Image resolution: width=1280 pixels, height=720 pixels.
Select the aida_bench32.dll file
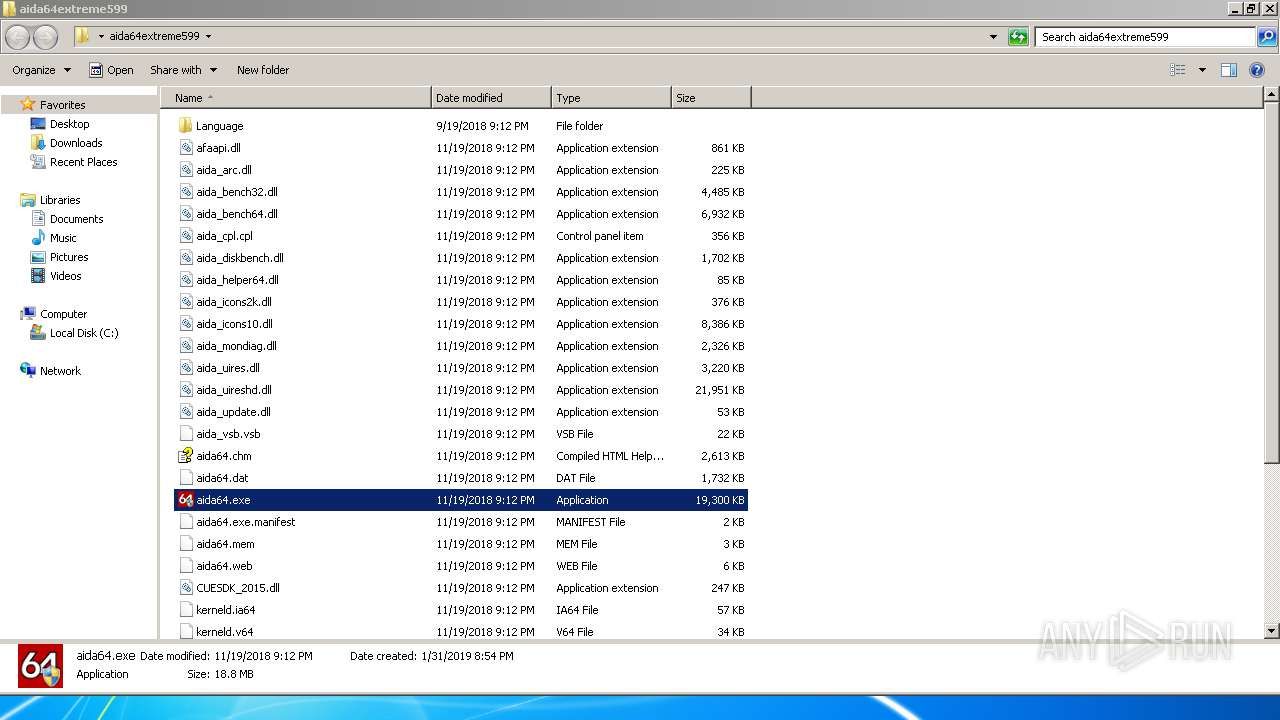461,192
